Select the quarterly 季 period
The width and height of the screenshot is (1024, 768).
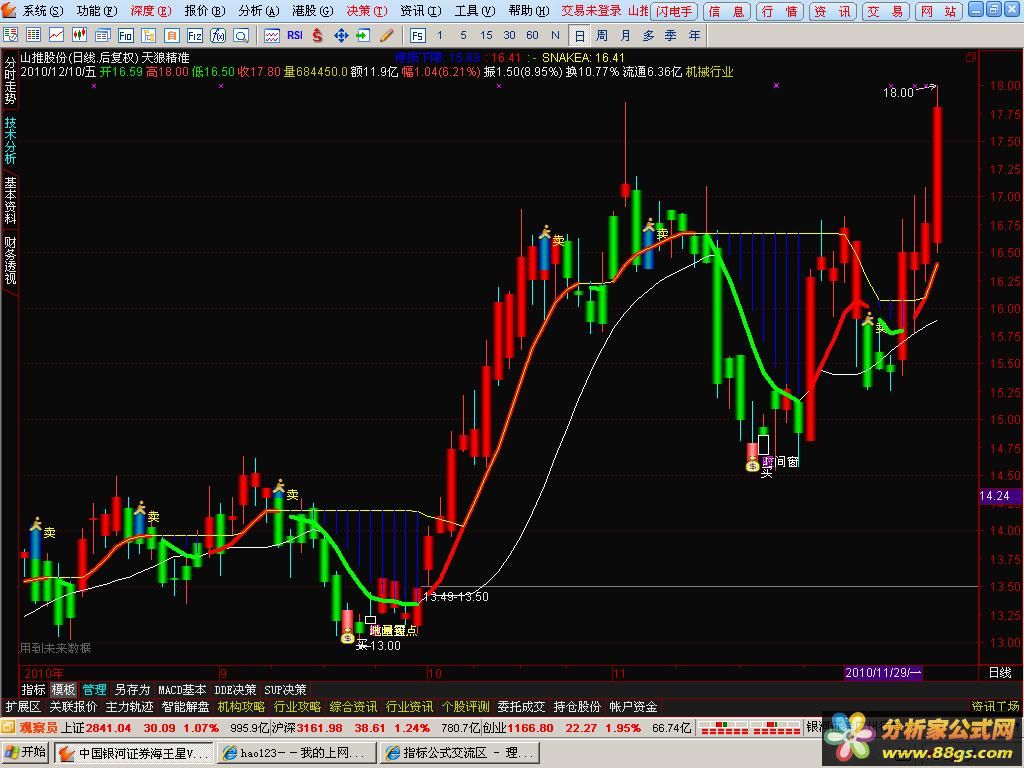tap(671, 35)
